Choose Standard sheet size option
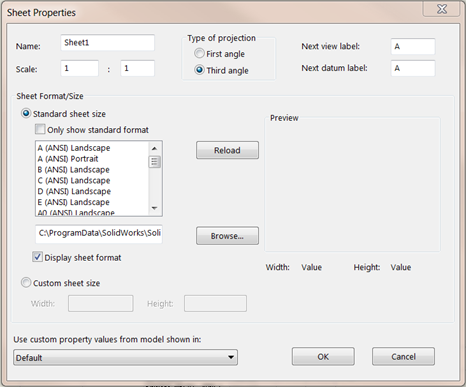The width and height of the screenshot is (466, 387). click(x=26, y=113)
